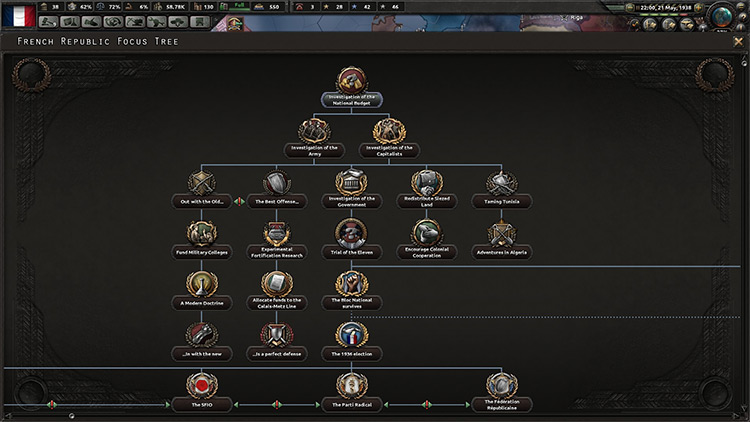
Task: View air experience value 46
Action: 389,7
